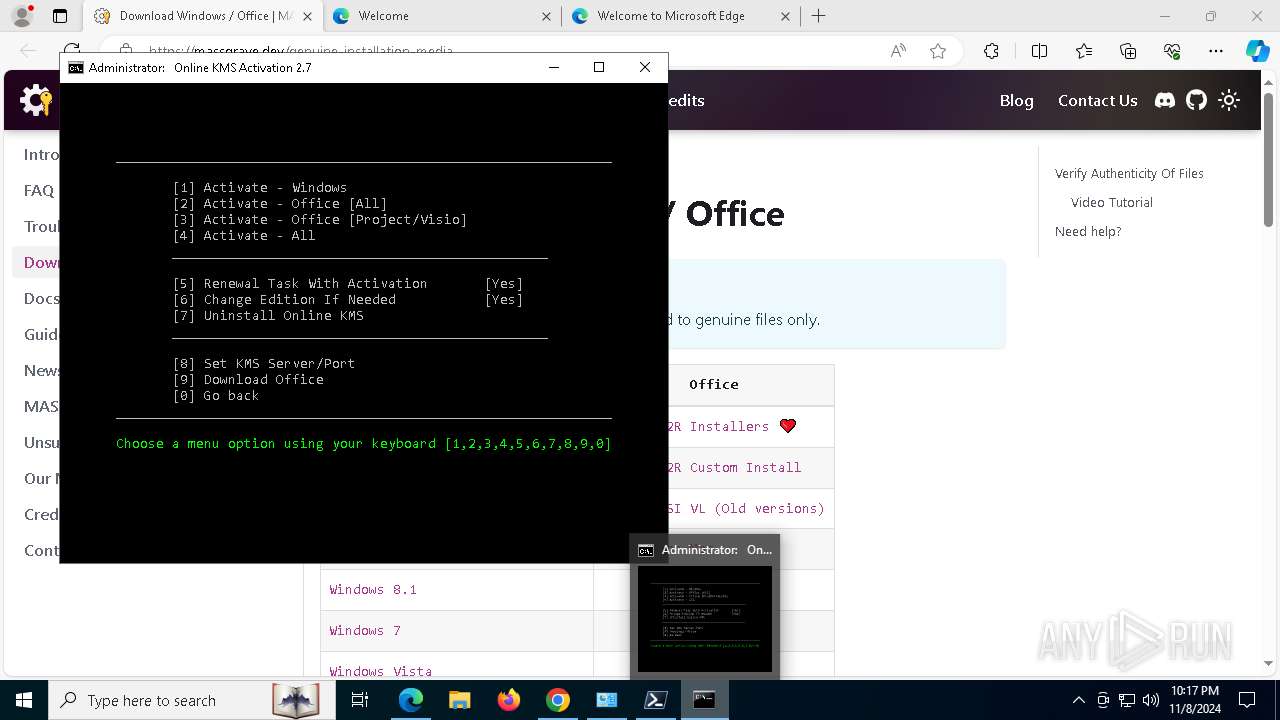Screen dimensions: 1280x720
Task: Open the FAQ sidebar item
Action: [x=39, y=190]
